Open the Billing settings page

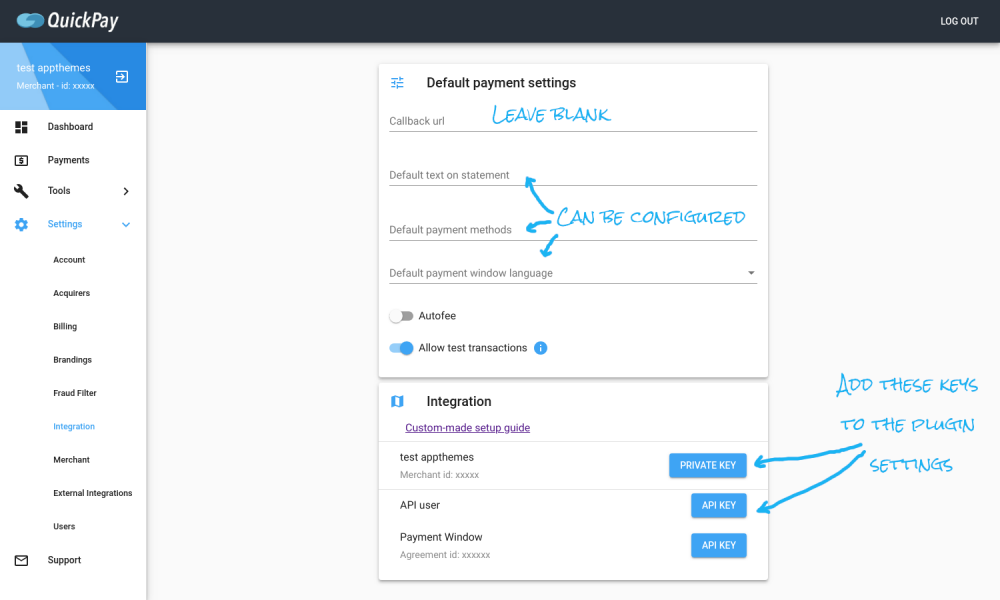65,326
